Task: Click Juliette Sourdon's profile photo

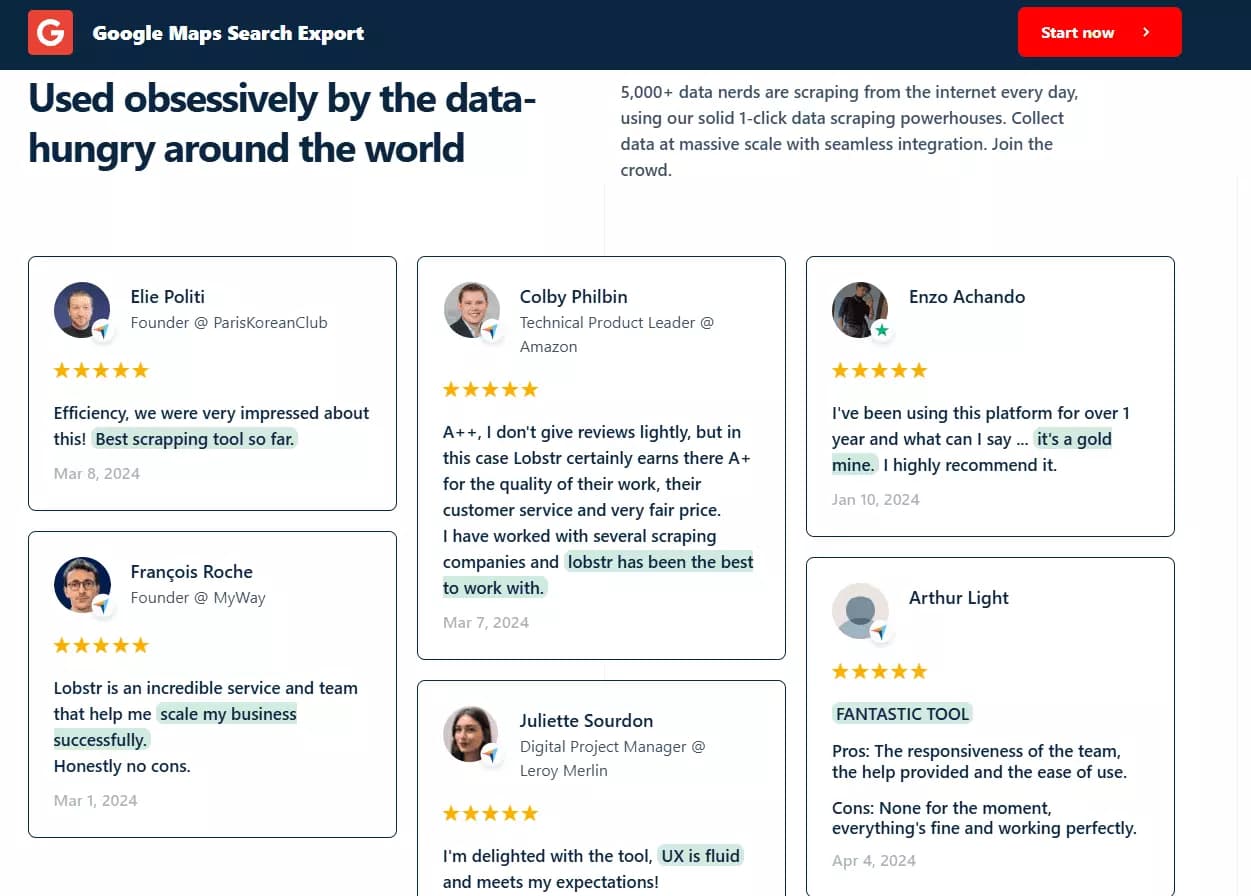Action: (471, 734)
